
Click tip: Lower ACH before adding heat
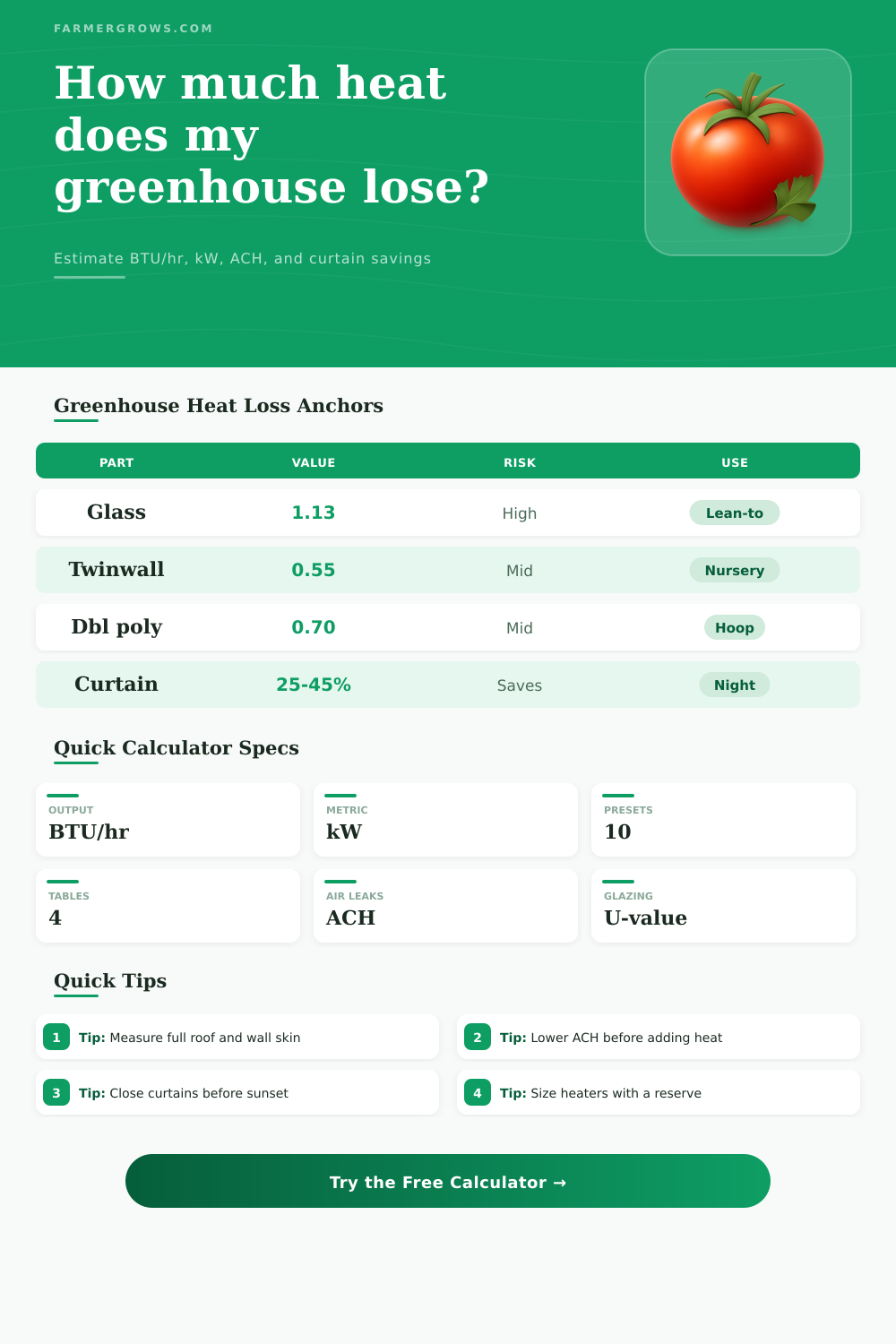pos(659,1037)
